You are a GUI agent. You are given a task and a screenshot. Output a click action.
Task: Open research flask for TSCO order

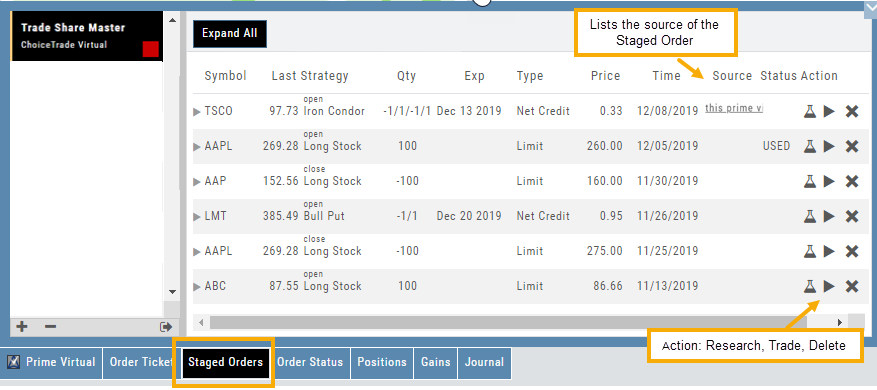pos(808,111)
